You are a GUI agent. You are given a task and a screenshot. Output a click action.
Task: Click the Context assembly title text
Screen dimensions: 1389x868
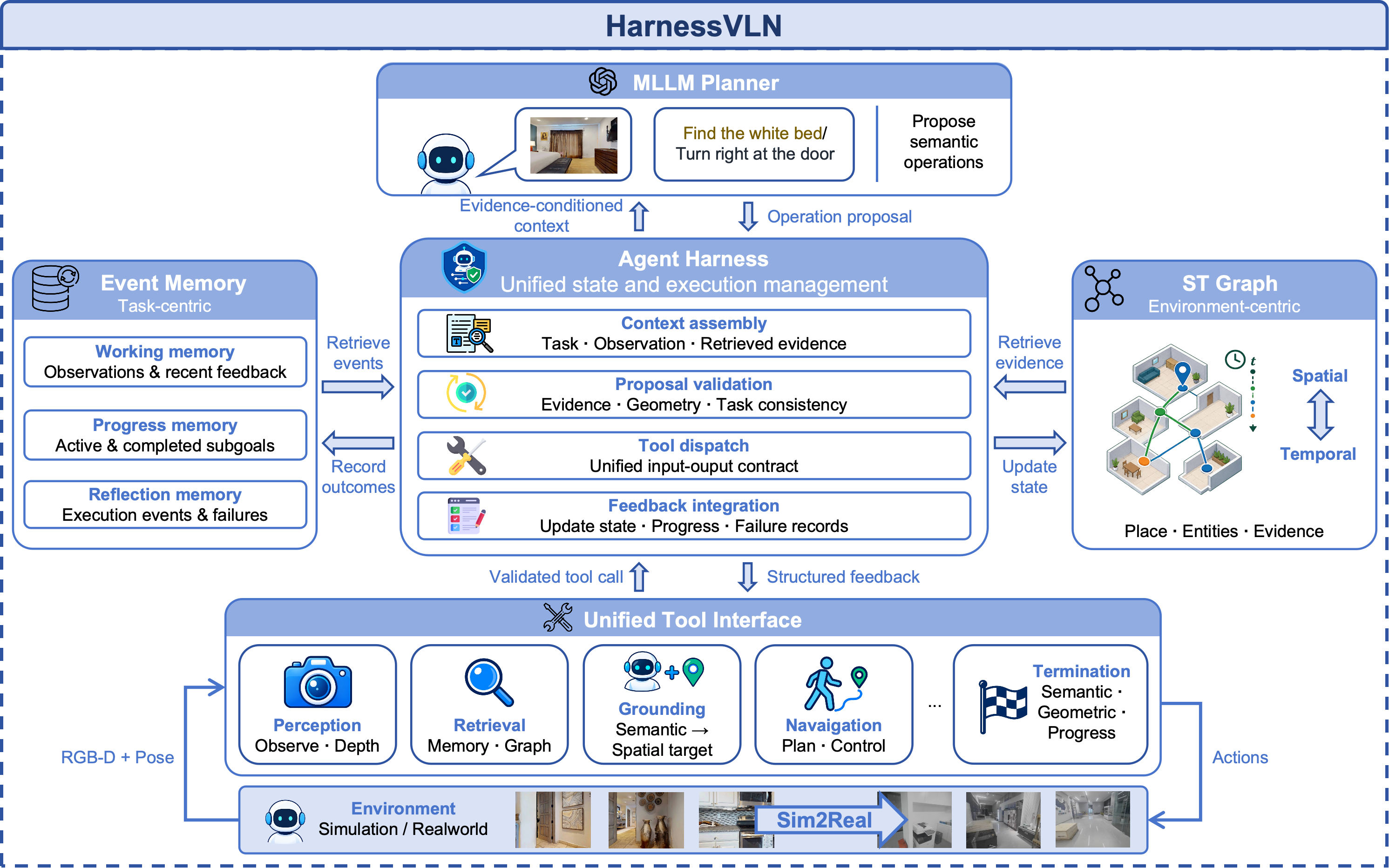[x=694, y=323]
